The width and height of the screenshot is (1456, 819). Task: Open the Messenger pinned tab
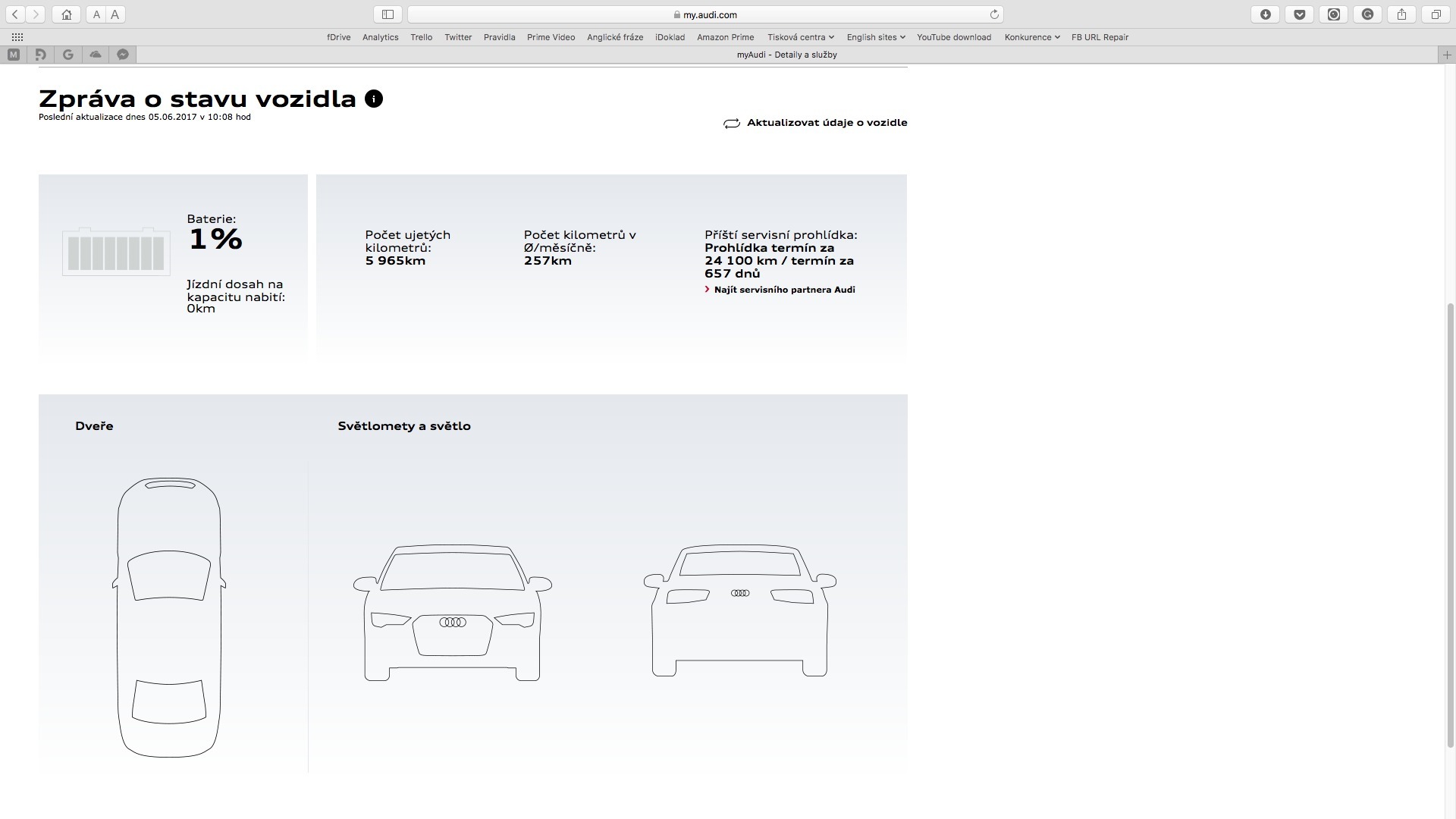(123, 54)
